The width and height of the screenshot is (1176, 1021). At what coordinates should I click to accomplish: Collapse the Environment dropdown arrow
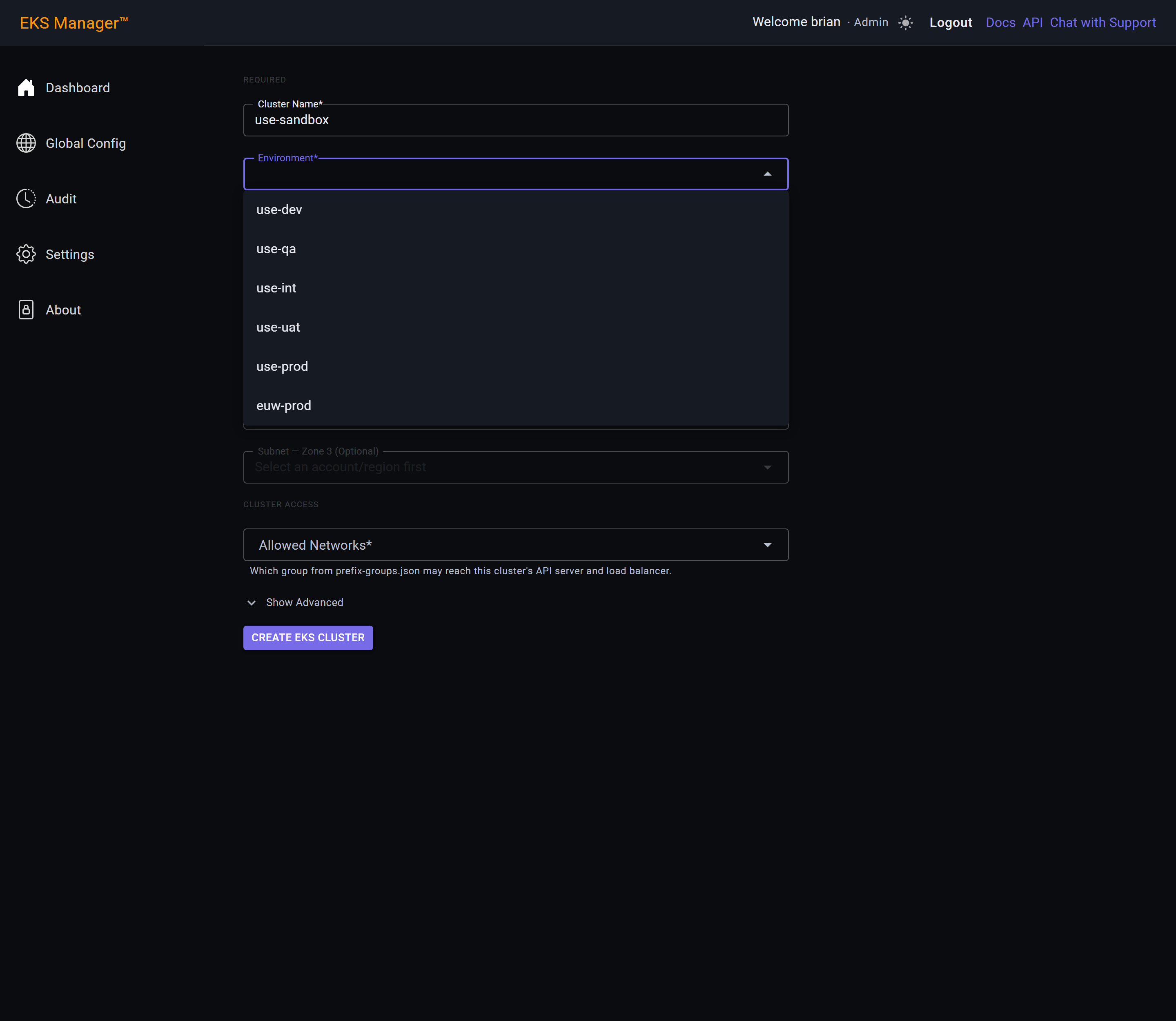click(768, 174)
